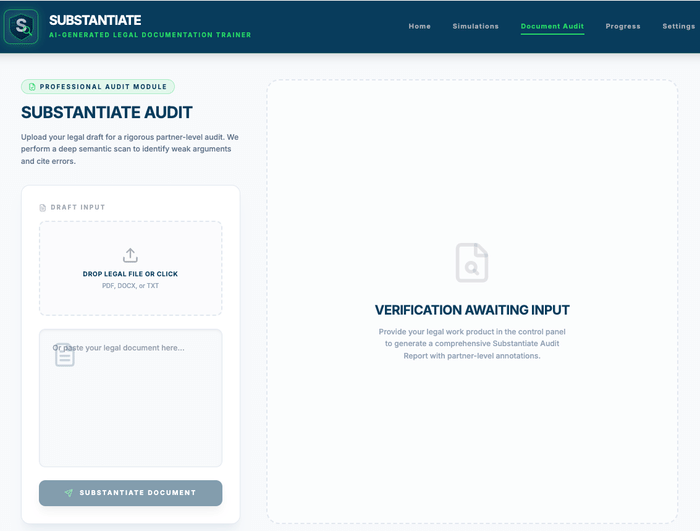This screenshot has height=531, width=700.
Task: Click the magnifier document icon in results panel
Action: (472, 262)
